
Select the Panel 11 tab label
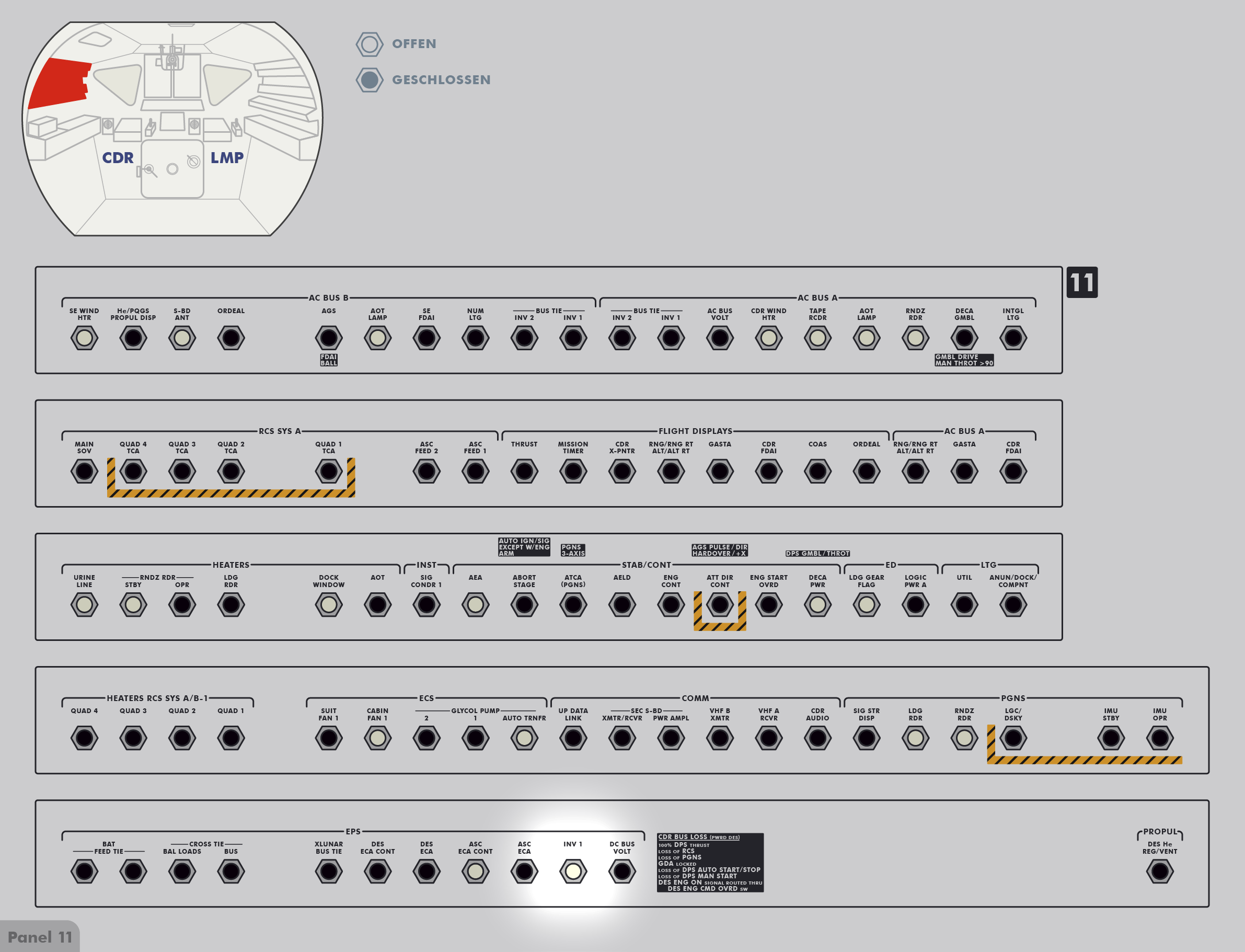(40, 937)
